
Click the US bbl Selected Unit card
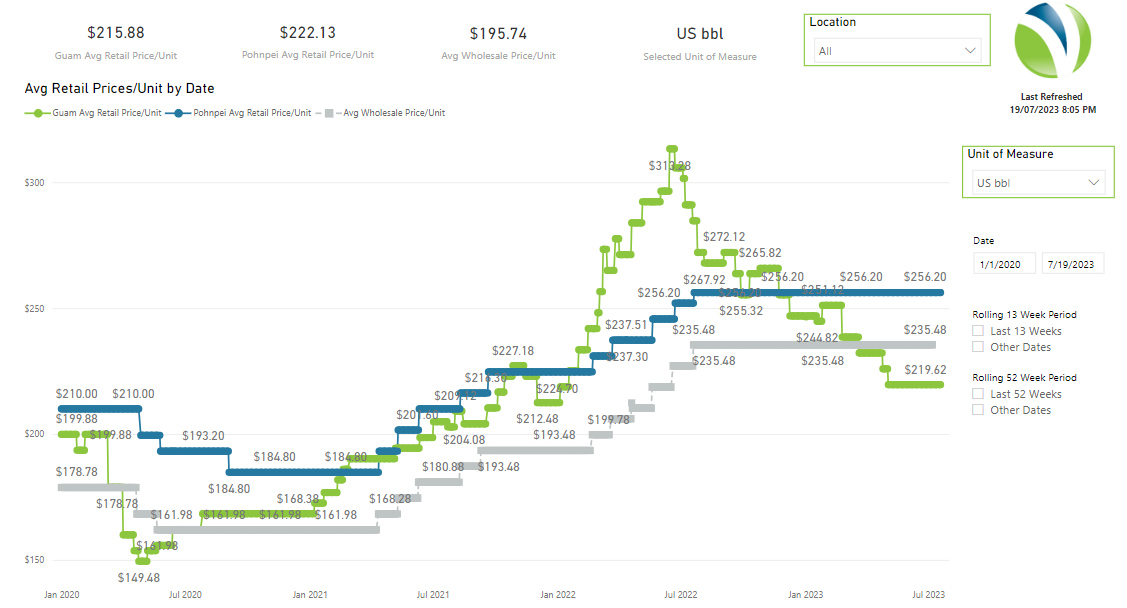700,42
